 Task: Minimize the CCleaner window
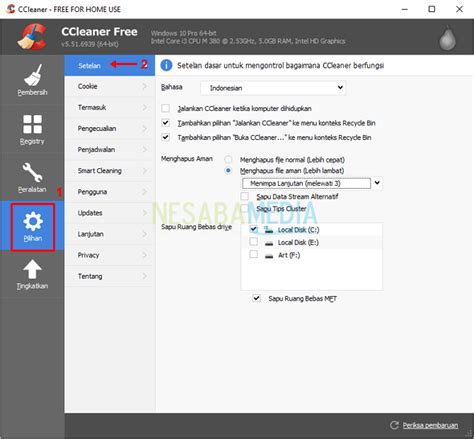point(405,9)
